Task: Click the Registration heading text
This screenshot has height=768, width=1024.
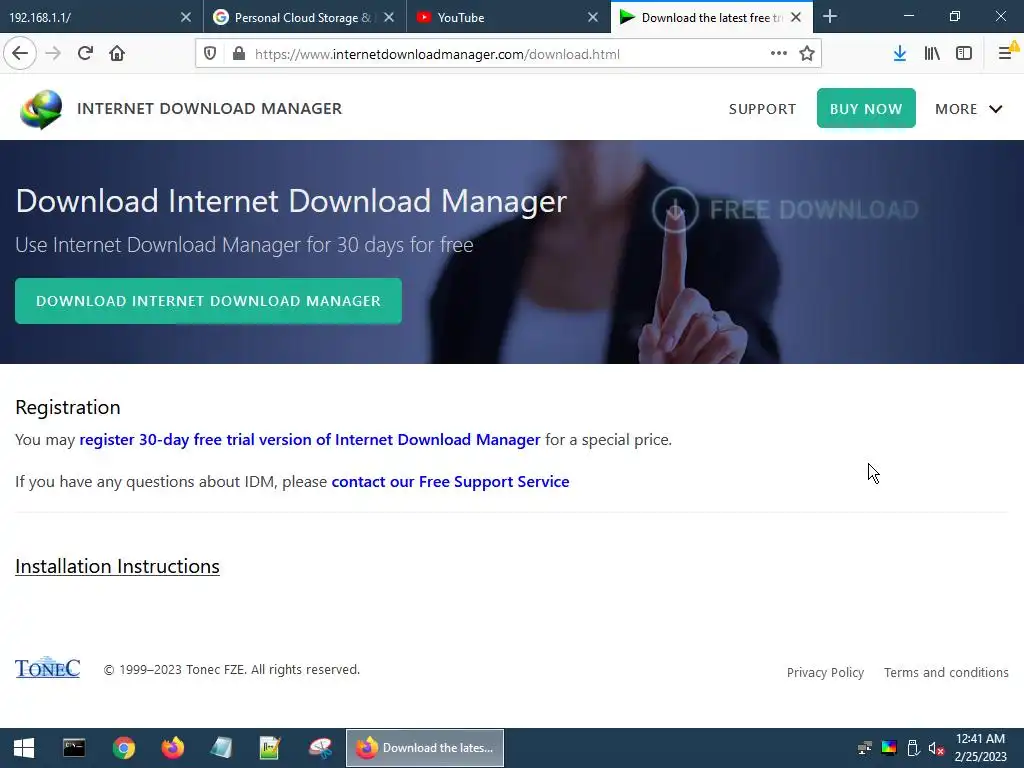Action: [68, 408]
